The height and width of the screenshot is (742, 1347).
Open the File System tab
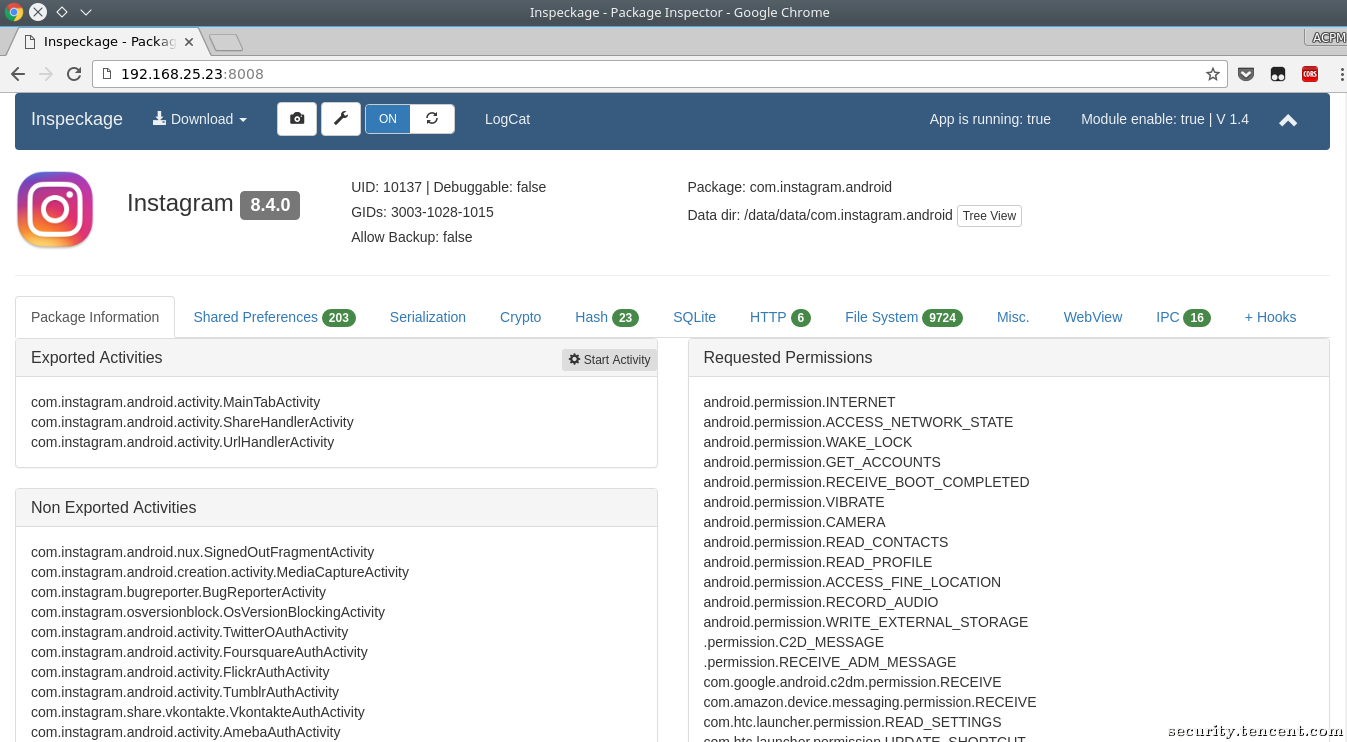(904, 317)
